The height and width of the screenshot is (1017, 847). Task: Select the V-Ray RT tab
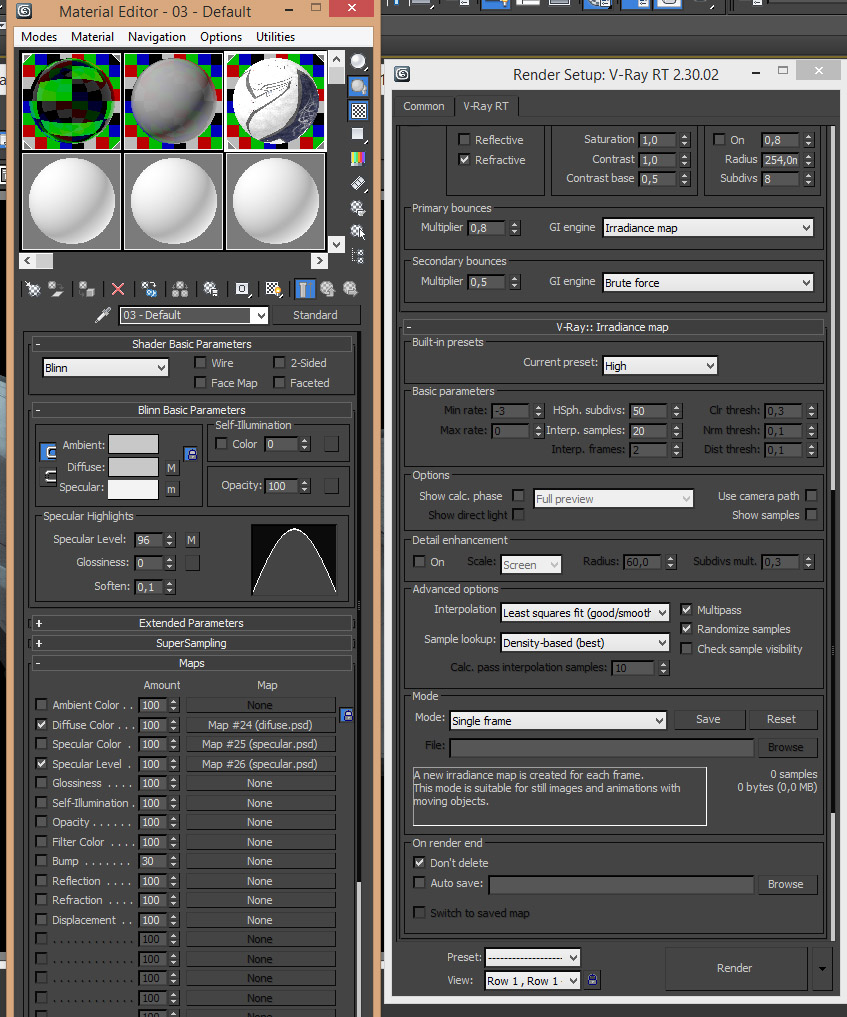(x=486, y=106)
